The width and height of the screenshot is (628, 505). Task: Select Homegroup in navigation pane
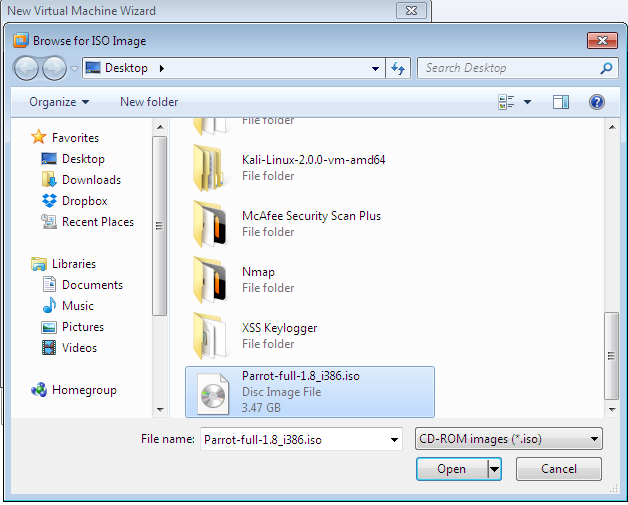pyautogui.click(x=84, y=390)
